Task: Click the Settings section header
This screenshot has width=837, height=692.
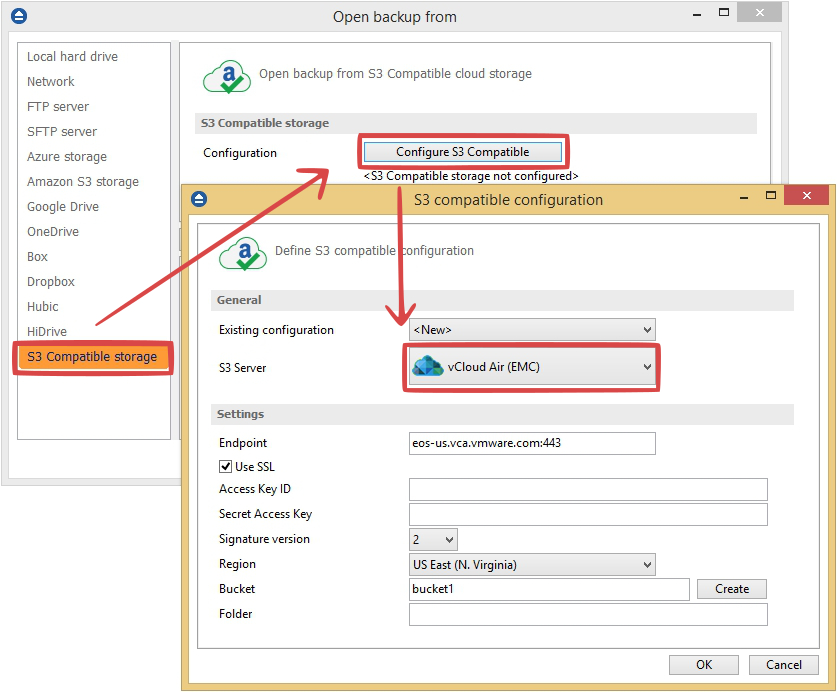Action: tap(502, 414)
